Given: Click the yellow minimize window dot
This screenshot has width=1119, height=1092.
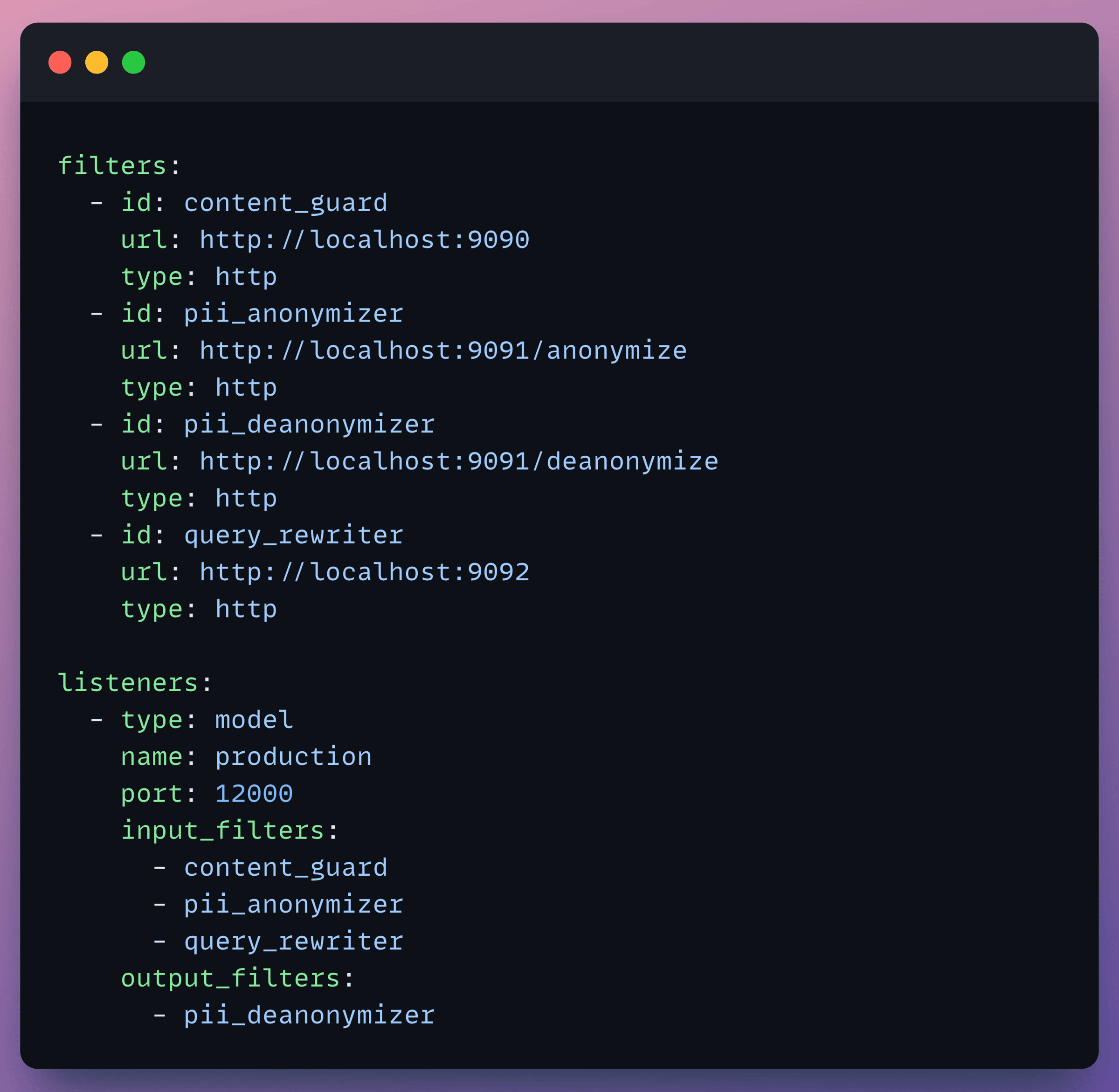Looking at the screenshot, I should point(97,62).
